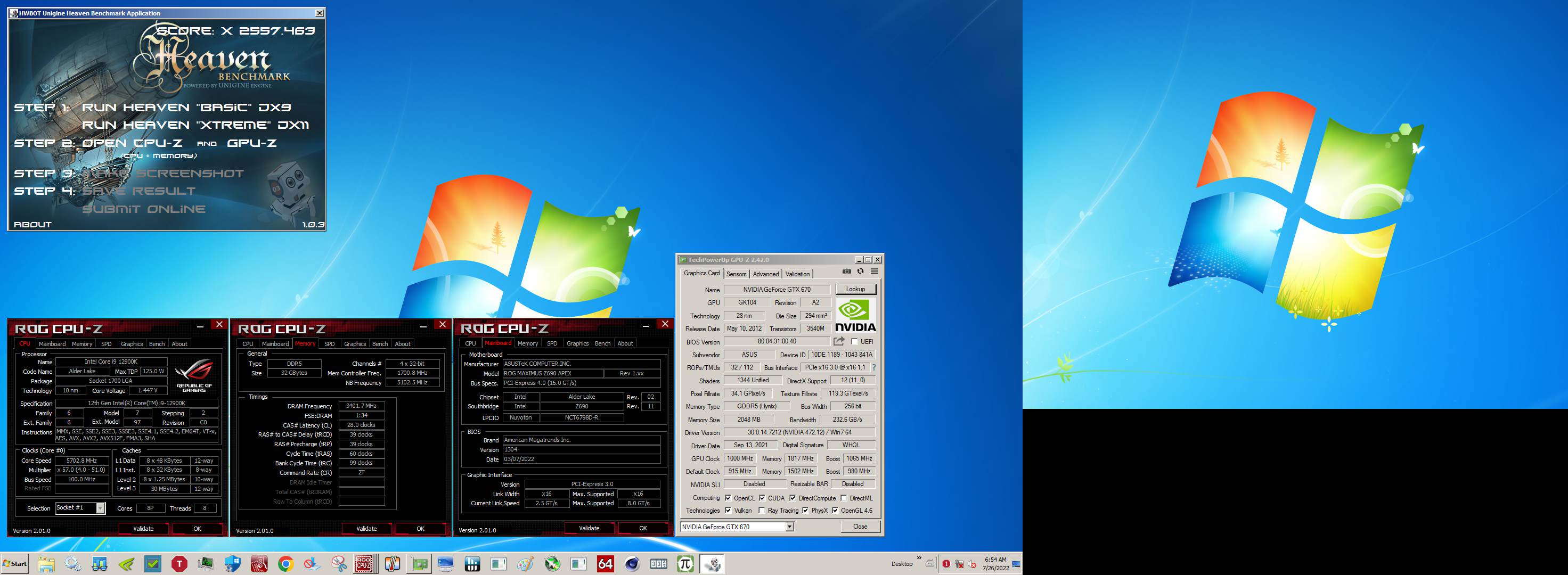Toggle the Ray Tracing checkbox

[x=762, y=511]
